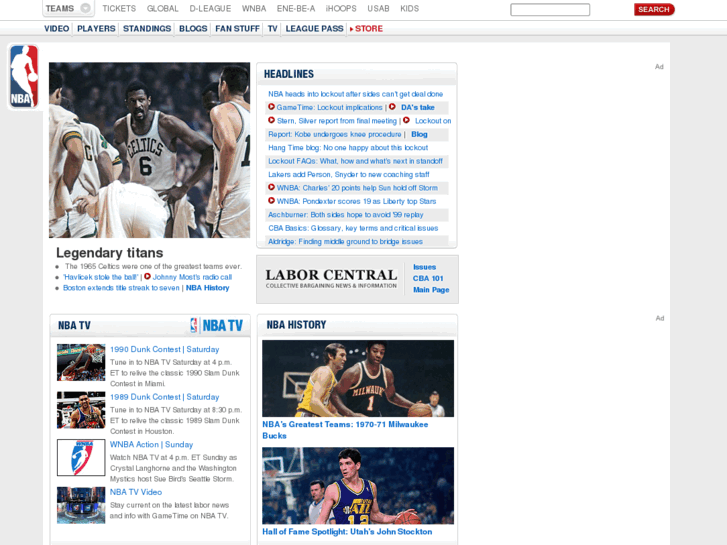
Task: Open 'Boston extends title streak to seven'
Action: click(121, 288)
